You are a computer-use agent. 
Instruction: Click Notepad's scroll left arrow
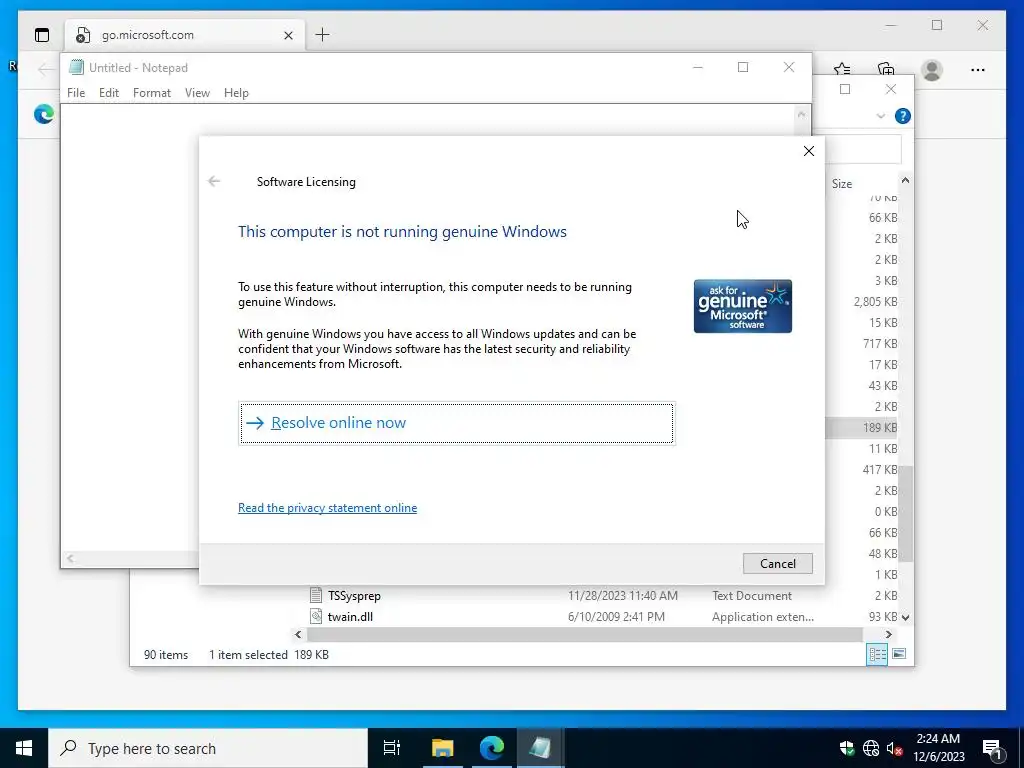[71, 558]
